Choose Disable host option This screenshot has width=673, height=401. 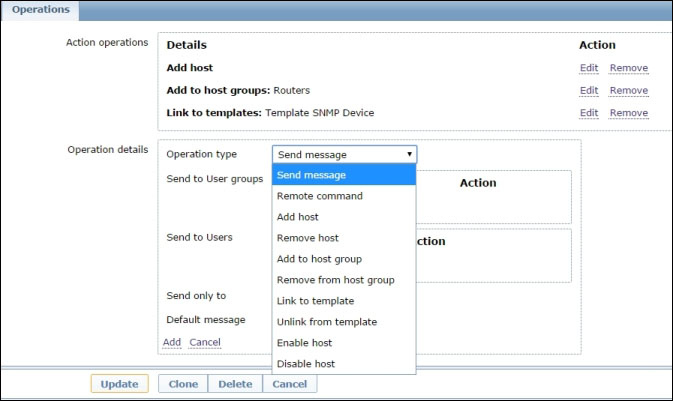coord(306,364)
